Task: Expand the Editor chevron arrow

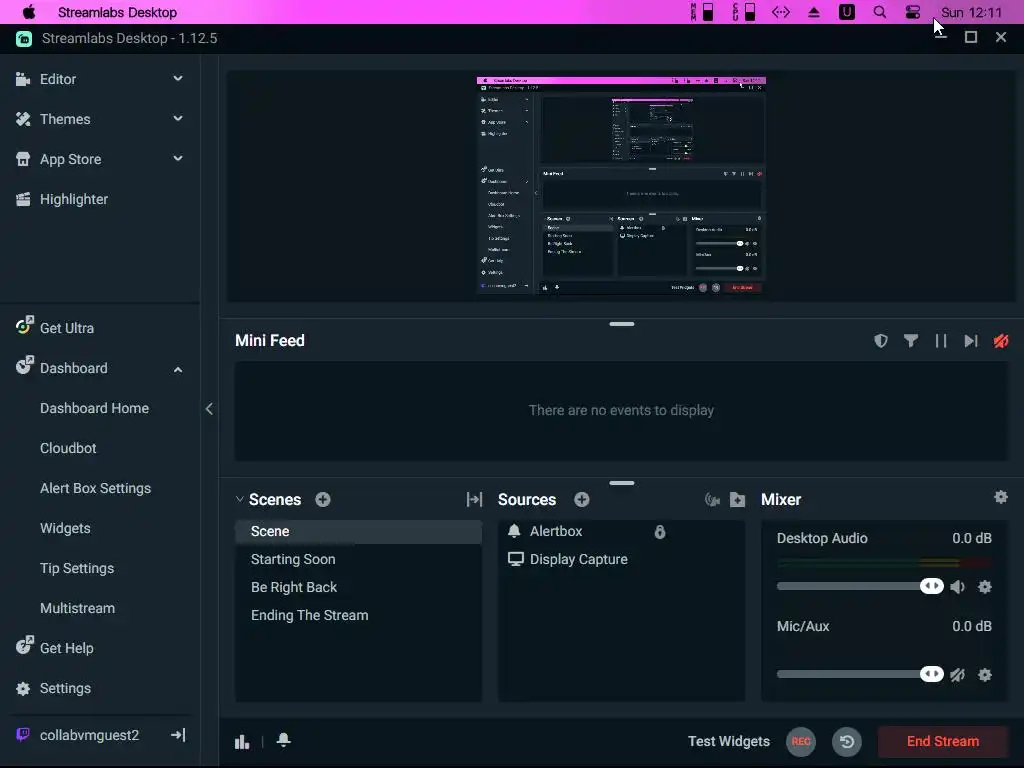Action: (x=178, y=78)
